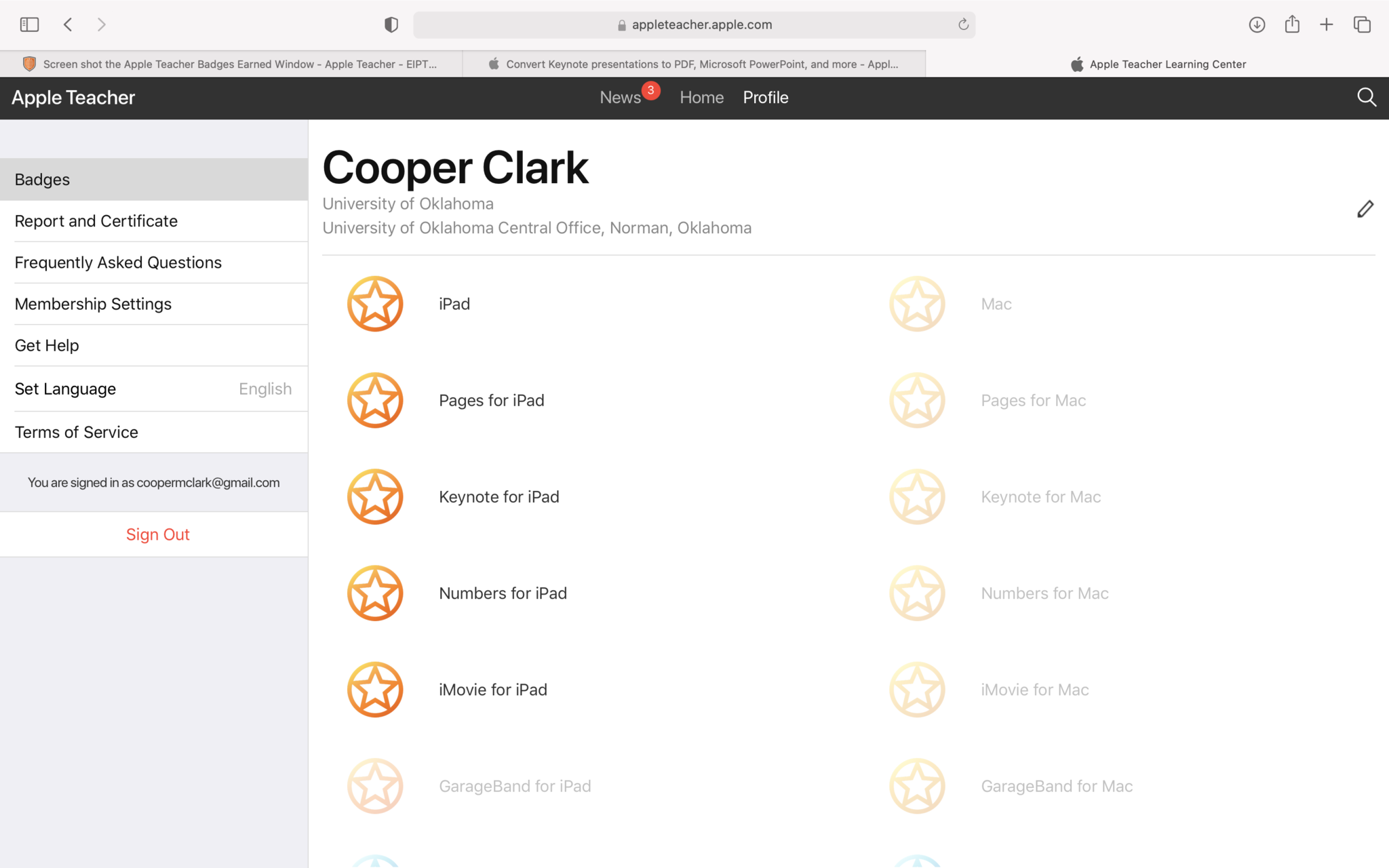
Task: Click the new tab plus icon
Action: [x=1327, y=25]
